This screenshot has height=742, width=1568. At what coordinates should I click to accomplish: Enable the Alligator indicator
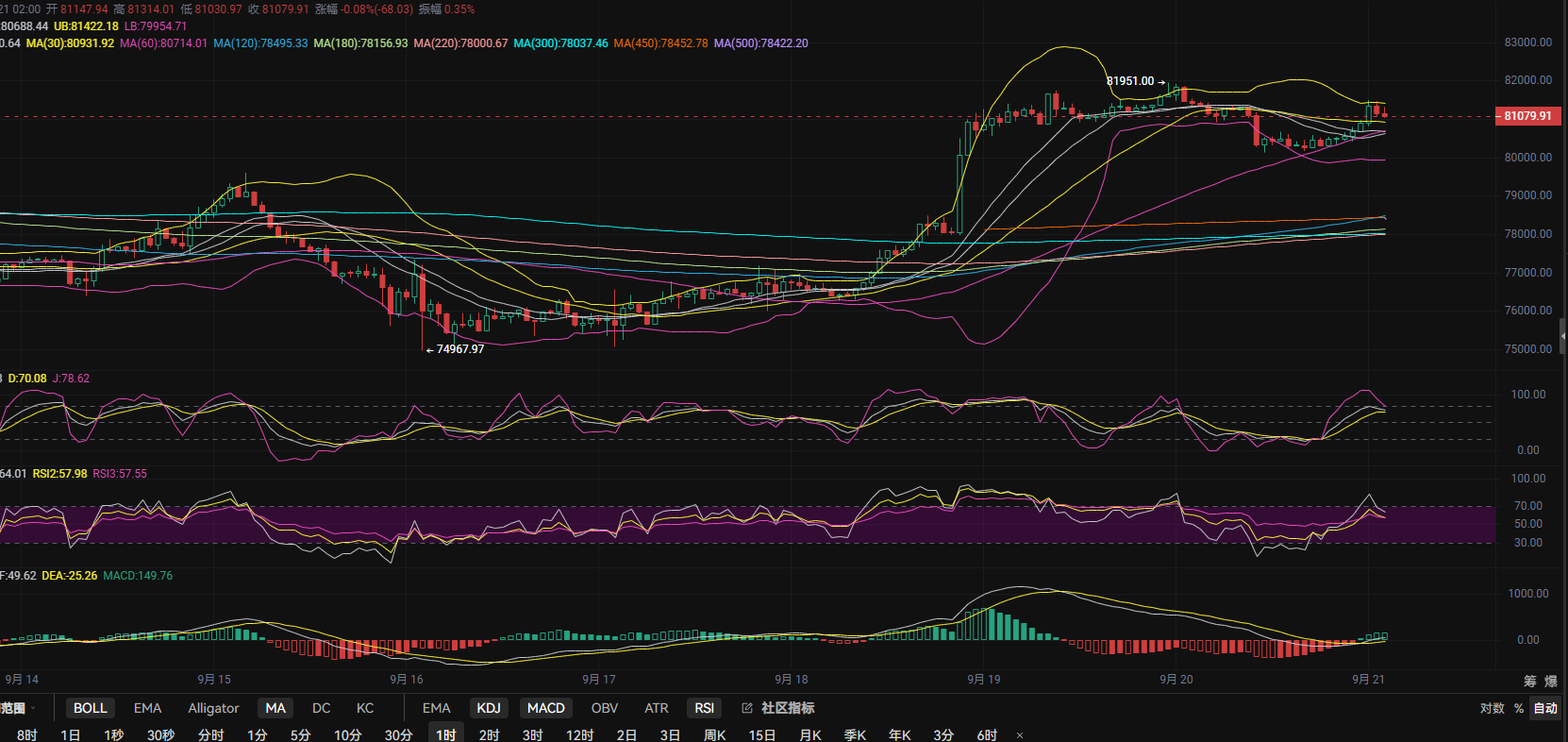tap(213, 708)
